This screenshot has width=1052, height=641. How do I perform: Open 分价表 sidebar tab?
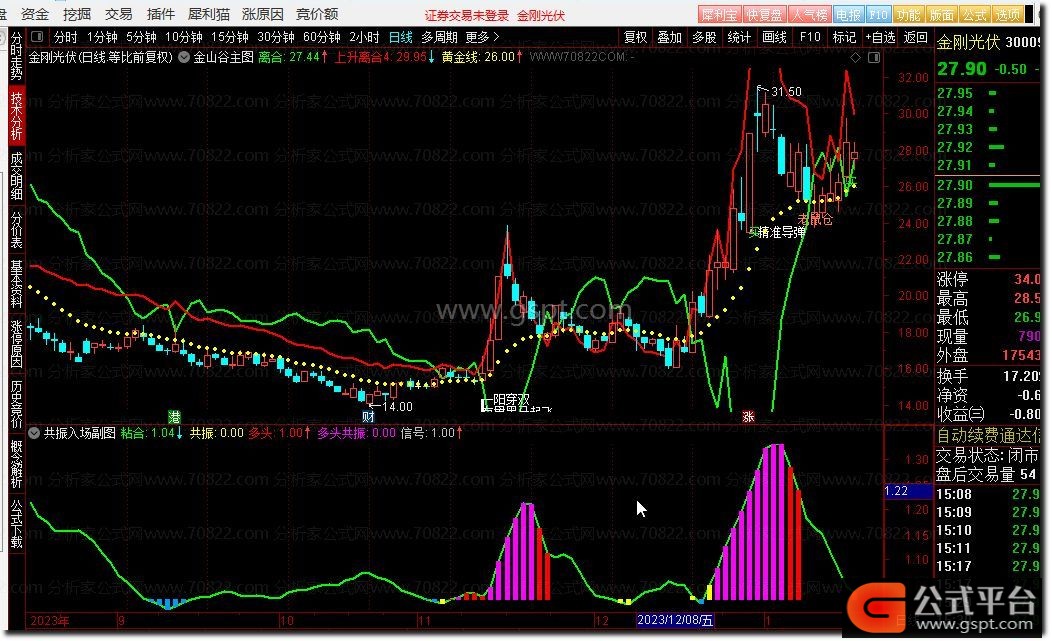[16, 230]
